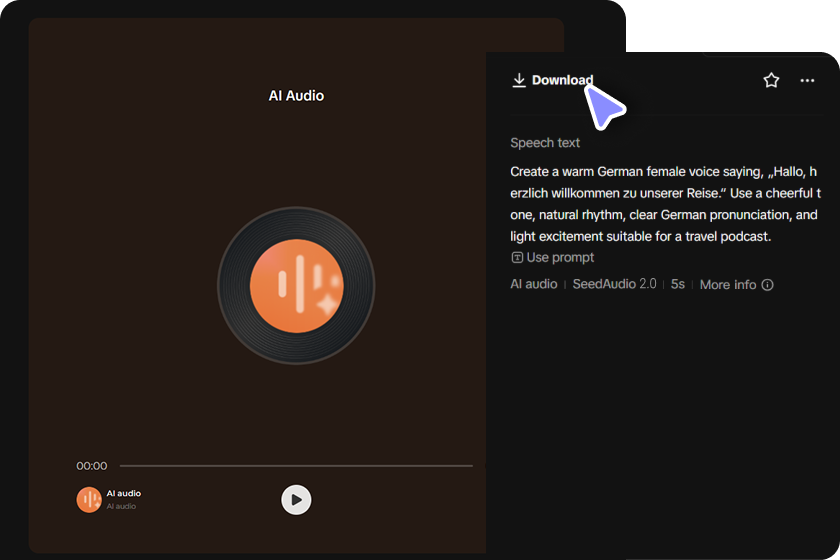Image resolution: width=840 pixels, height=560 pixels.
Task: Click the 'AI audio' tag in metadata row
Action: [x=534, y=284]
